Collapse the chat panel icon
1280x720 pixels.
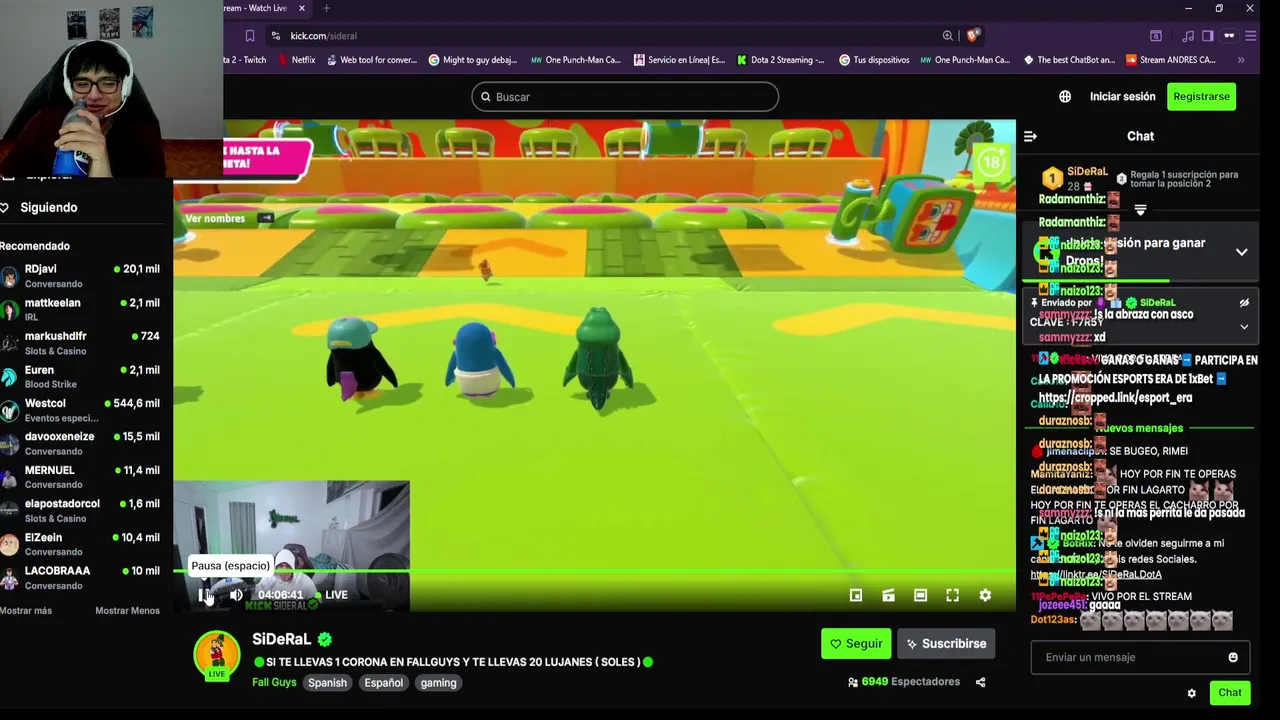tap(1030, 136)
